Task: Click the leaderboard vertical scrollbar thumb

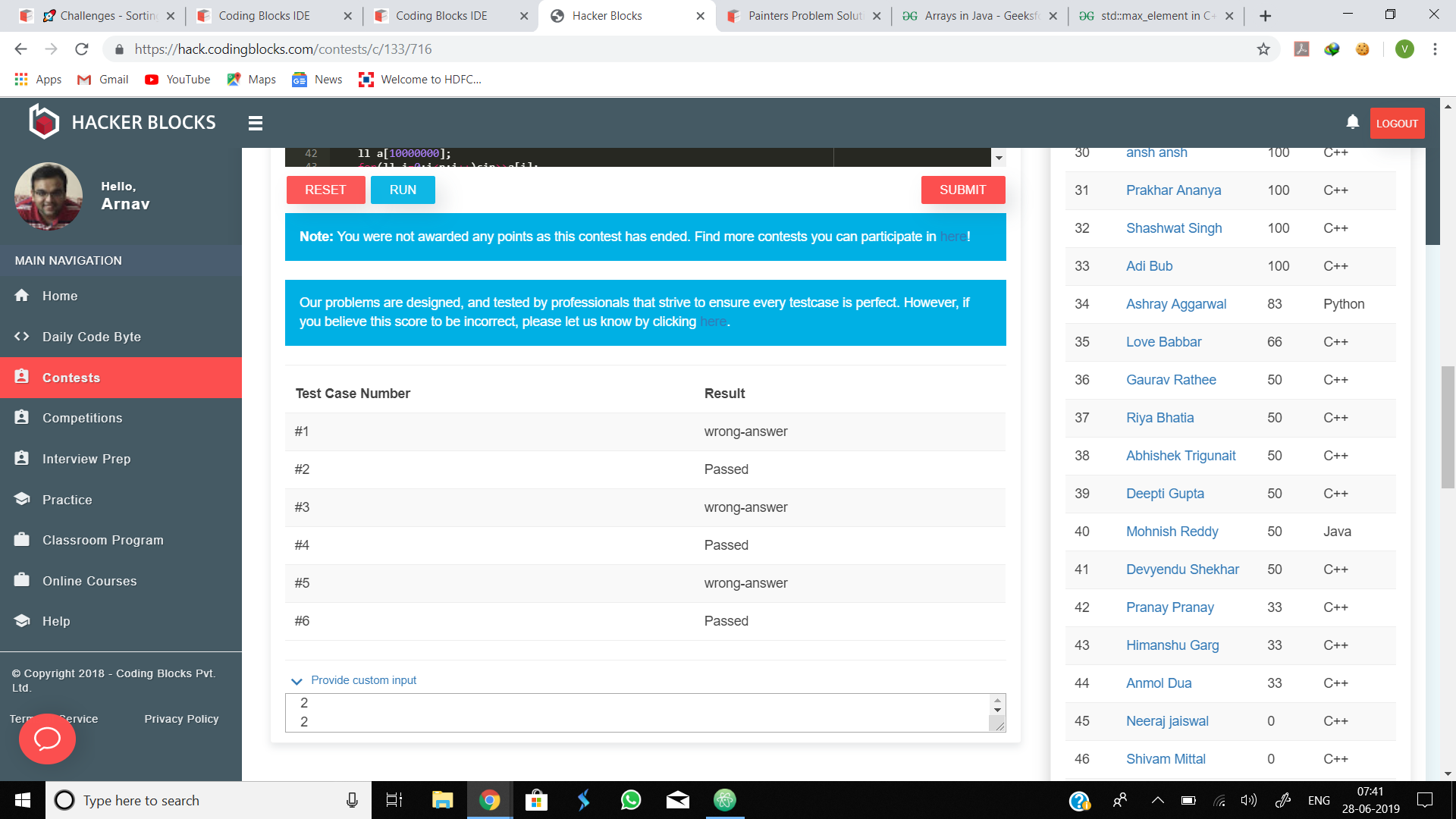Action: click(1432, 197)
